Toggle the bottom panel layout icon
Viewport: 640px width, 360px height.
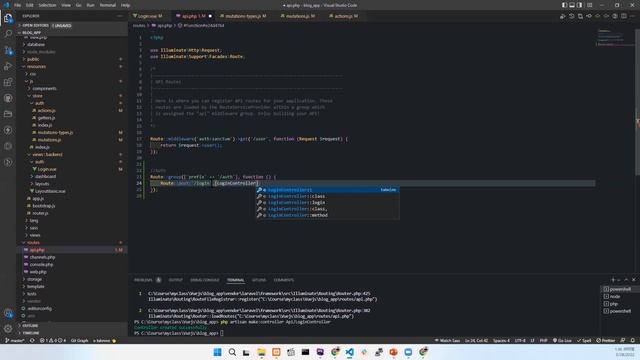(x=572, y=5)
